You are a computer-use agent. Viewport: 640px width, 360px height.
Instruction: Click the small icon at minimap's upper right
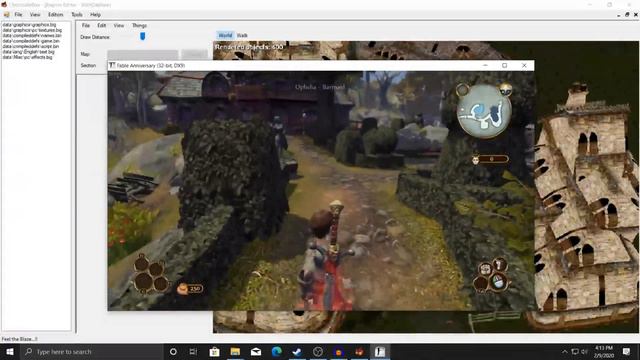pyautogui.click(x=506, y=89)
